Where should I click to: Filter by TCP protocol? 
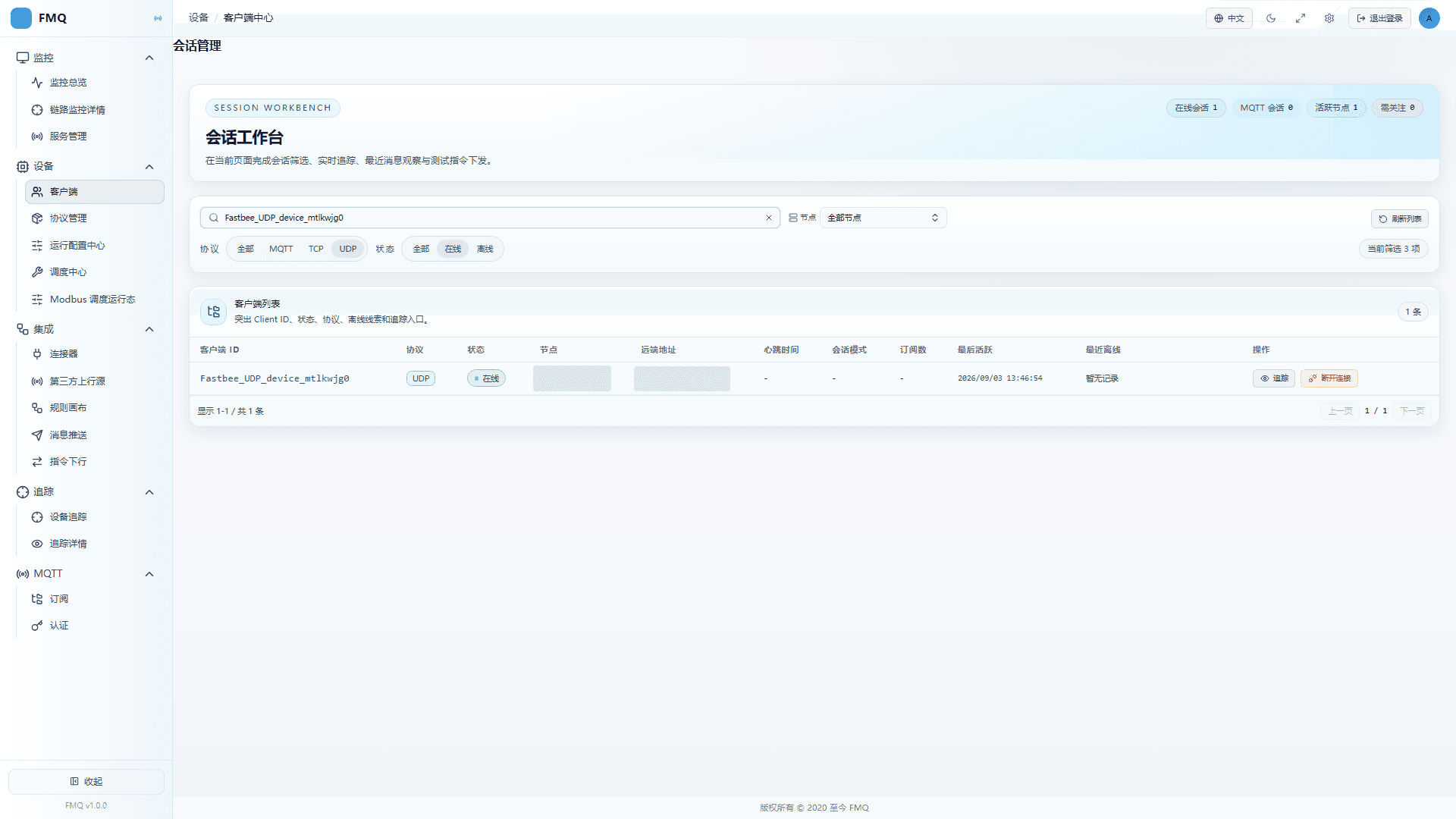pos(315,249)
